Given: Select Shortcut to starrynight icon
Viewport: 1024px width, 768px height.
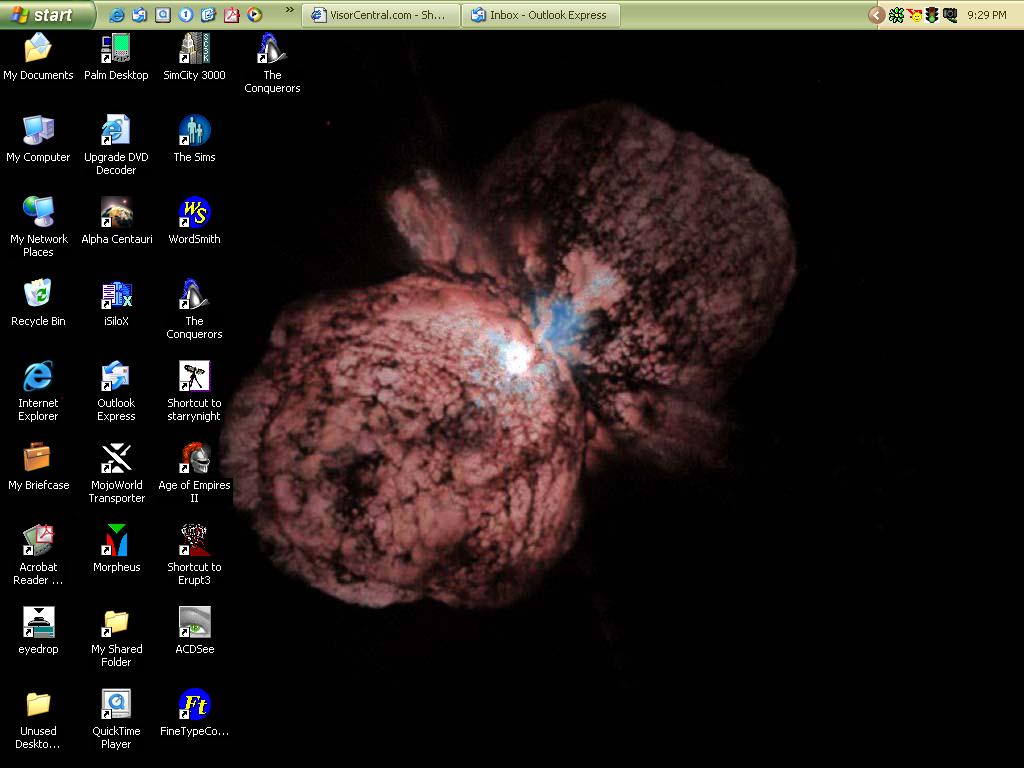Looking at the screenshot, I should tap(194, 377).
